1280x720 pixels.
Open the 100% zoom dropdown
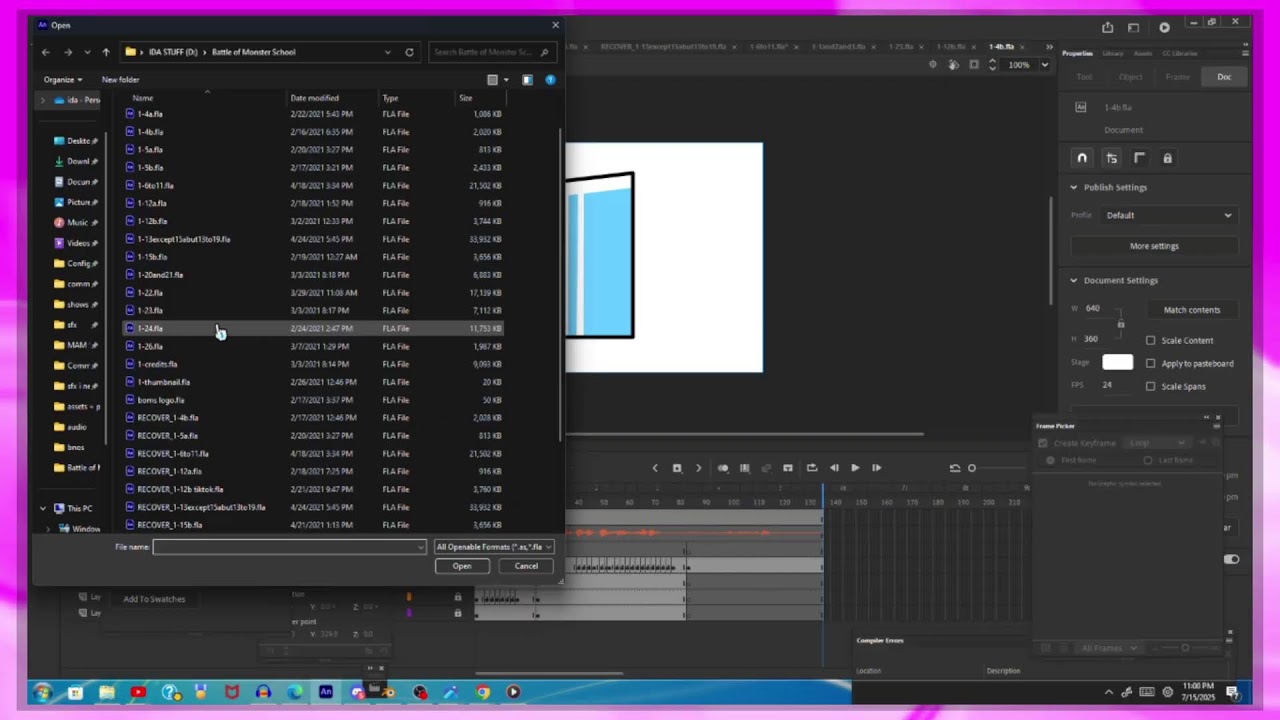tap(1044, 65)
